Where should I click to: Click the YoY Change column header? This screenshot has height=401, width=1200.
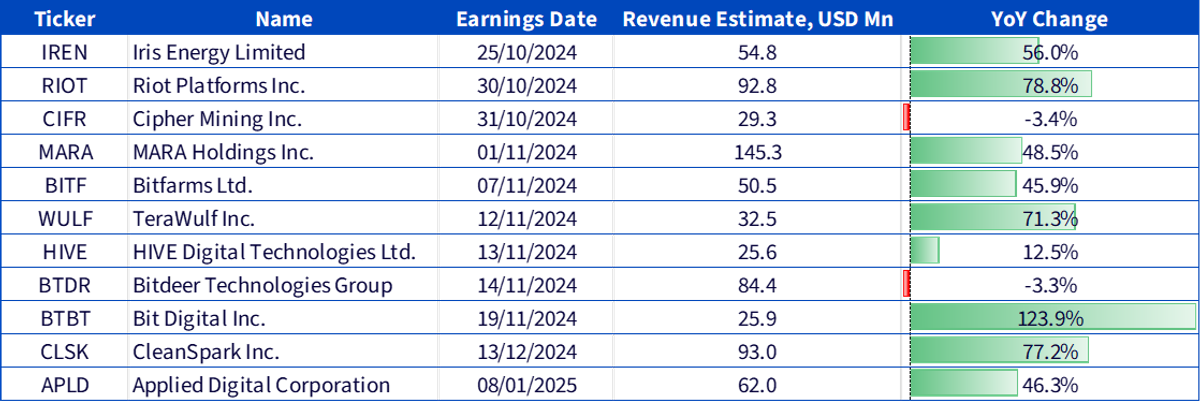[1049, 19]
